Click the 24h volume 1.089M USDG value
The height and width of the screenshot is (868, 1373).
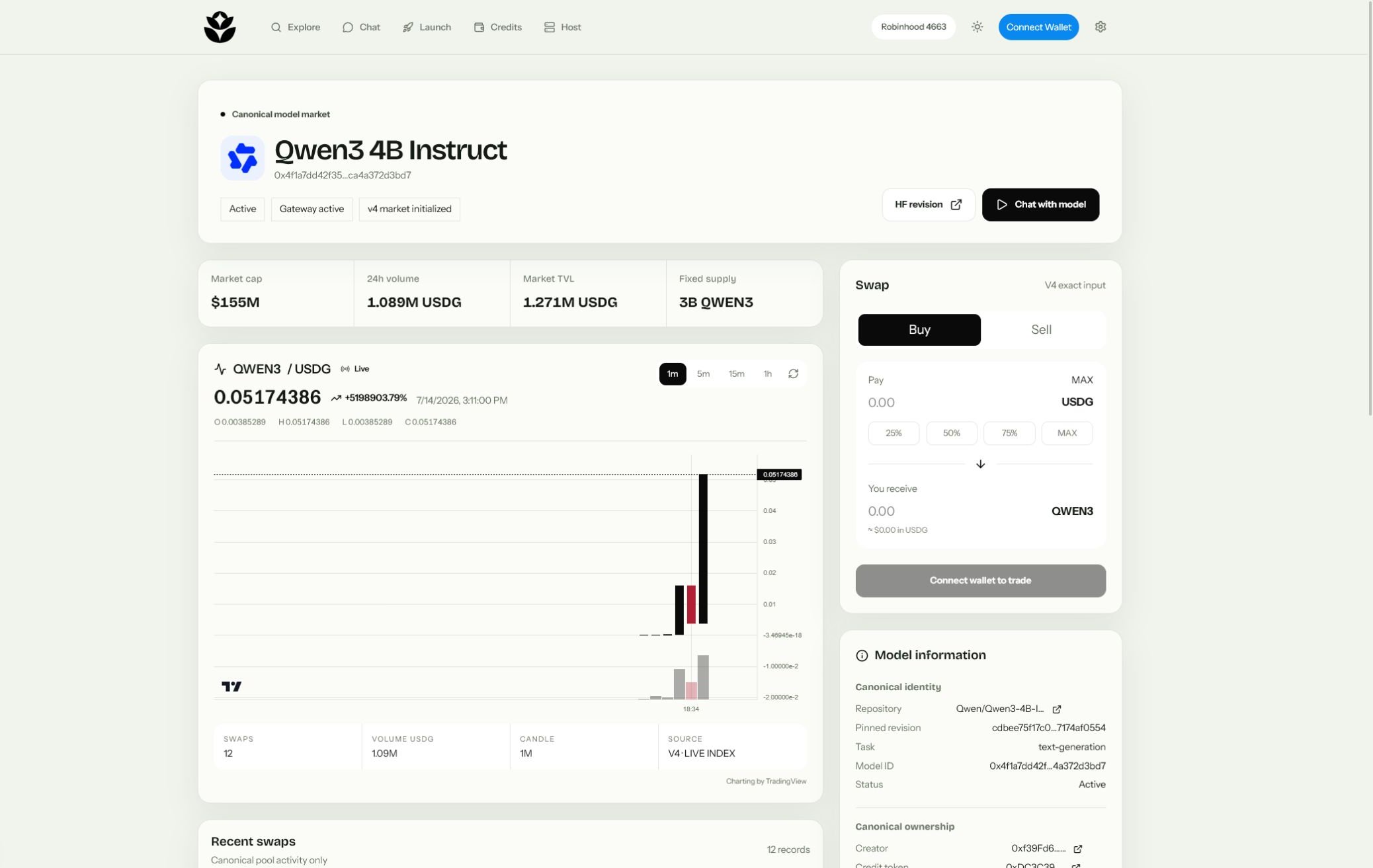[x=414, y=303]
